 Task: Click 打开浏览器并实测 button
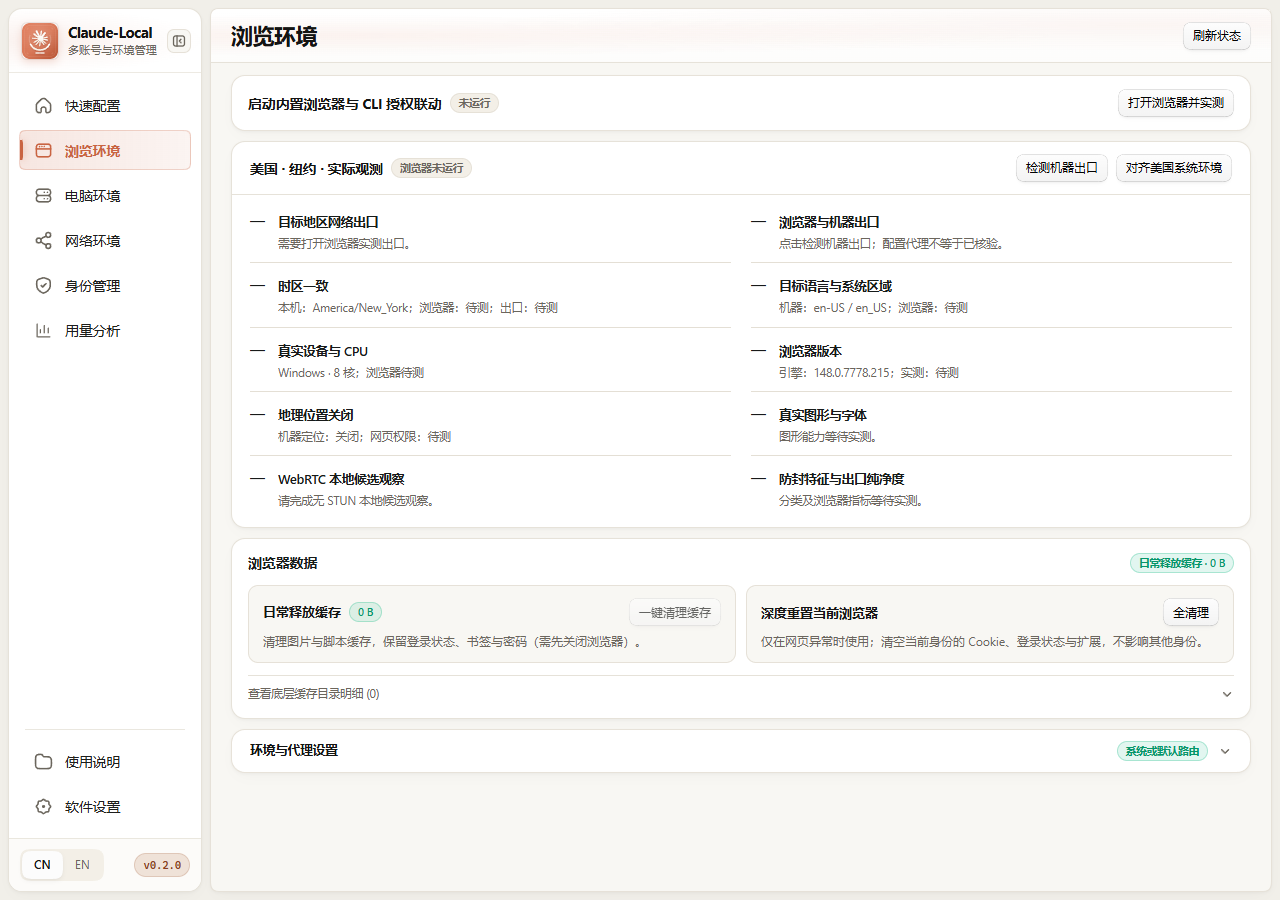1176,103
